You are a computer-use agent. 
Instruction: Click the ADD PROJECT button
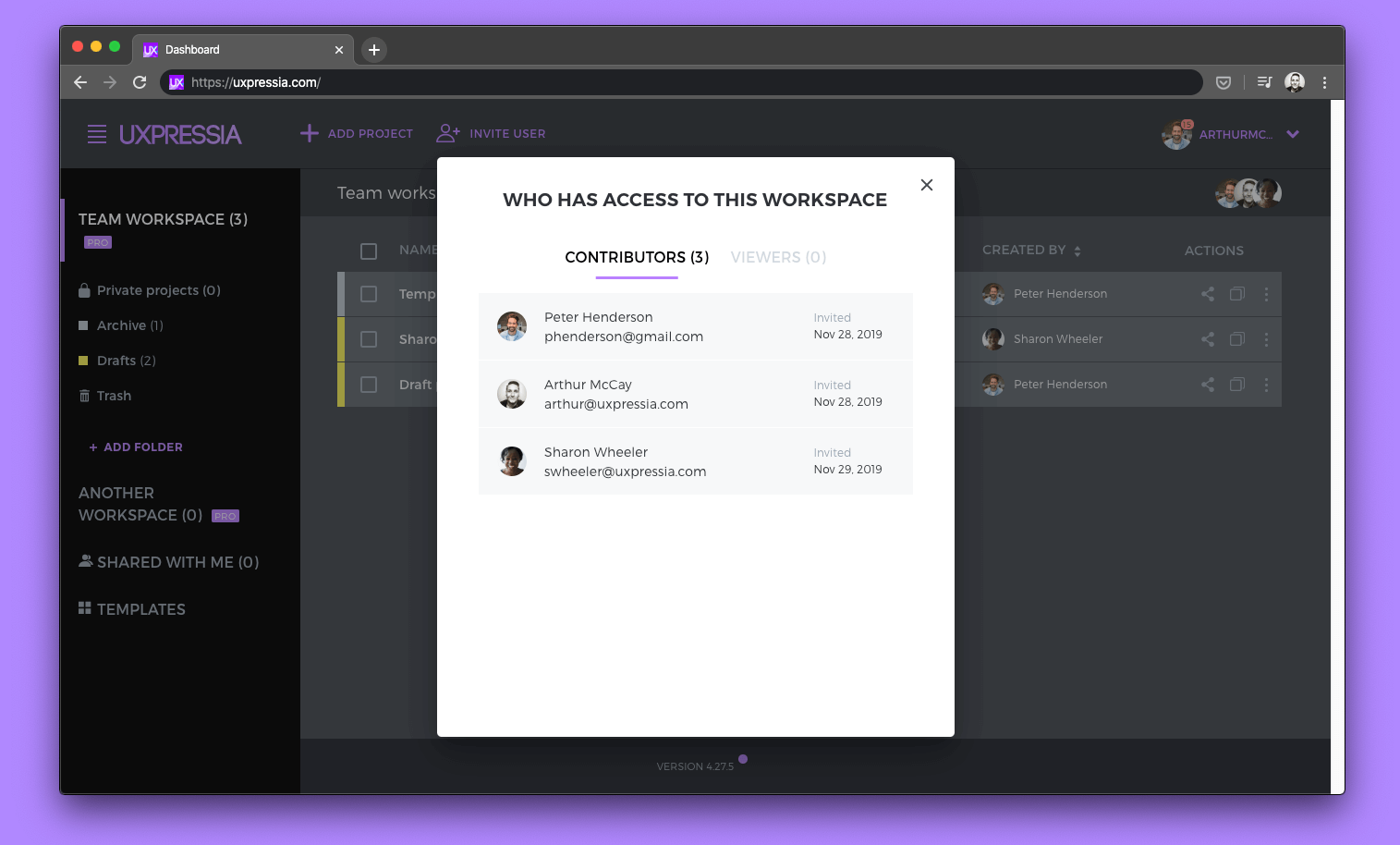click(x=357, y=133)
